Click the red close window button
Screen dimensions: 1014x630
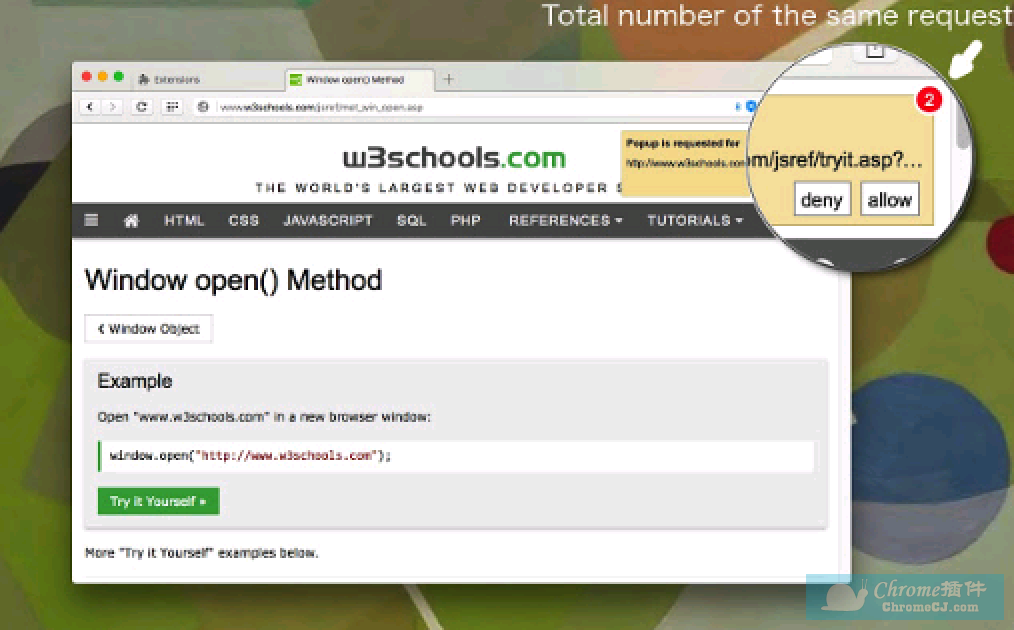pos(87,77)
